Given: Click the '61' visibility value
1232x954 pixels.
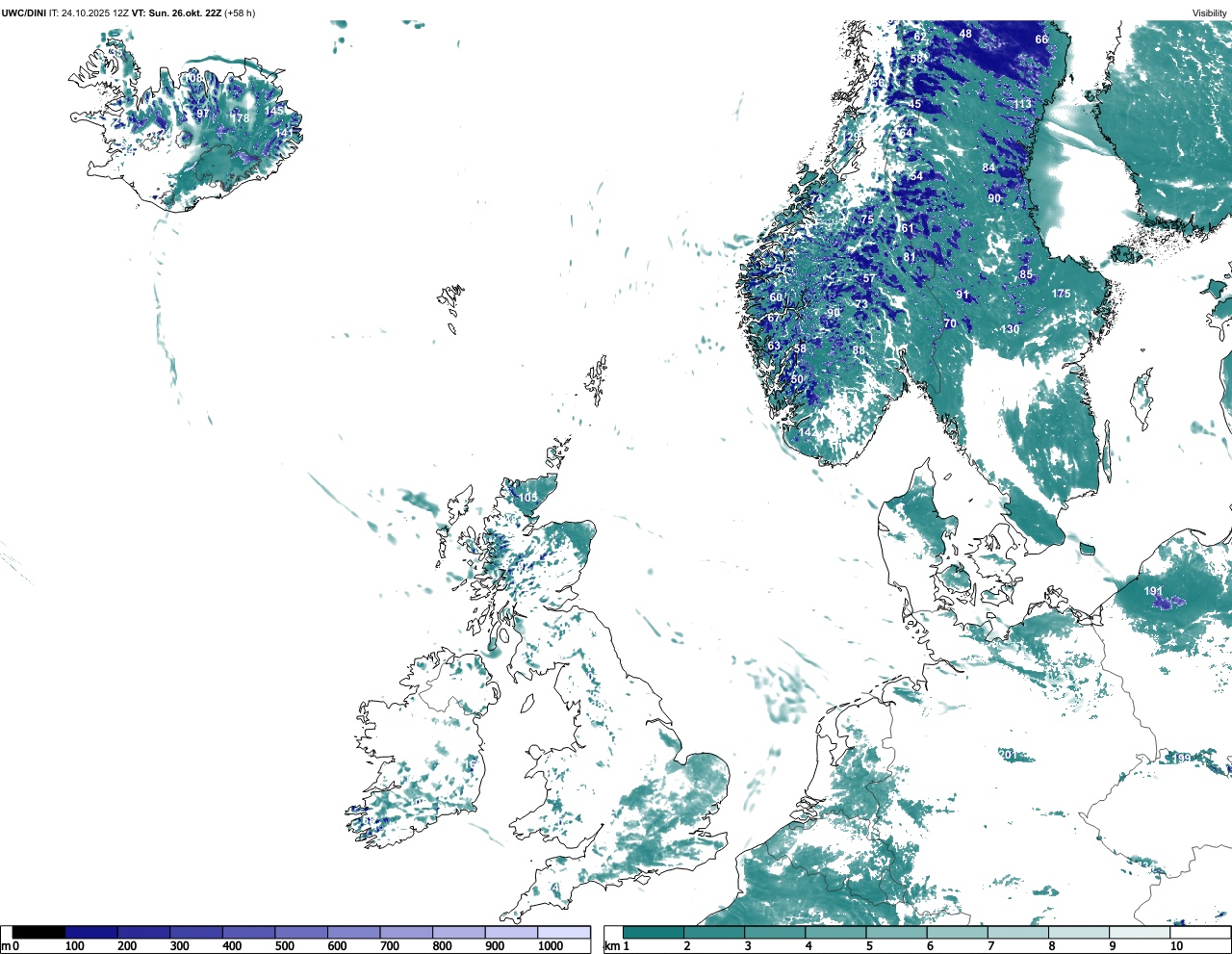Looking at the screenshot, I should click(907, 229).
